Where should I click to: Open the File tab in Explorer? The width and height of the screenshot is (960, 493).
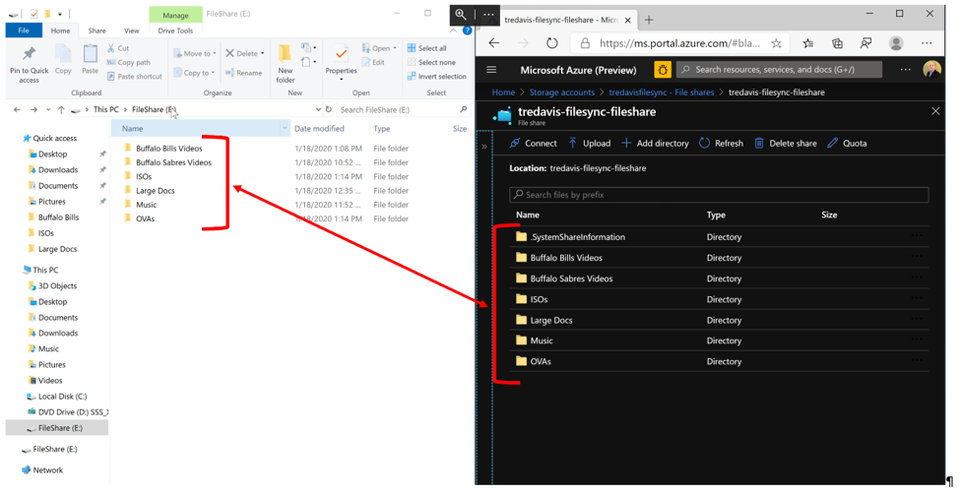[x=23, y=31]
